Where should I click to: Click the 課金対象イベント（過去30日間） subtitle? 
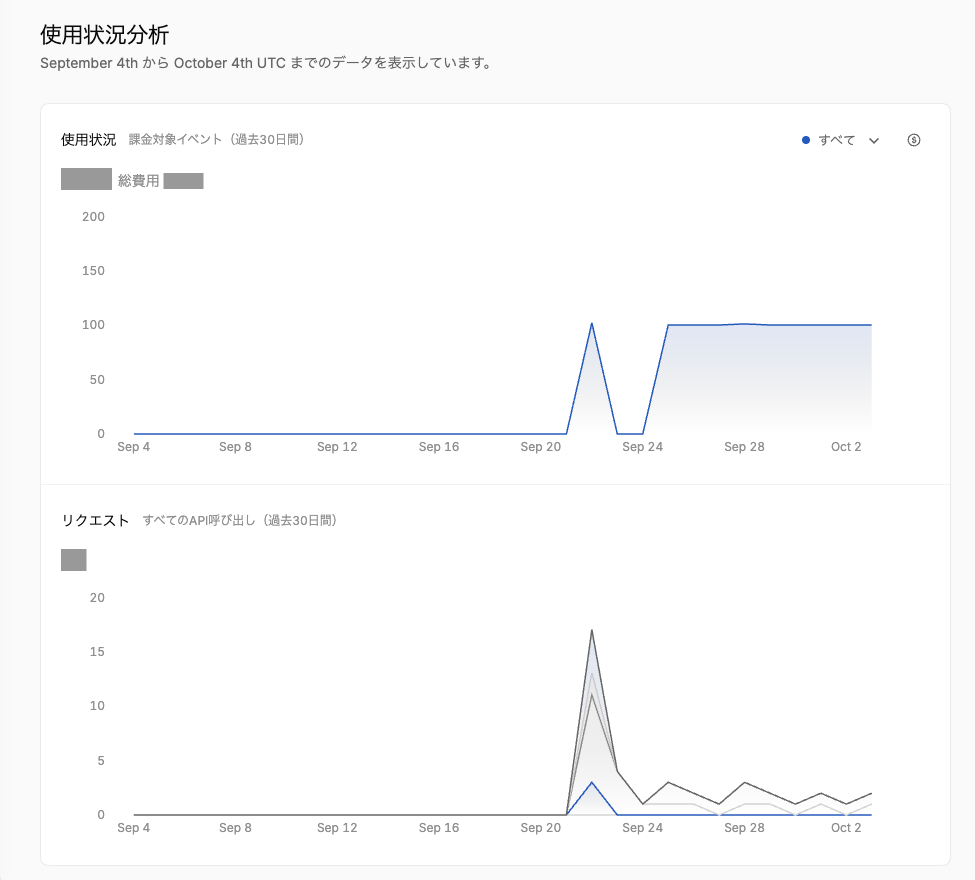click(216, 139)
